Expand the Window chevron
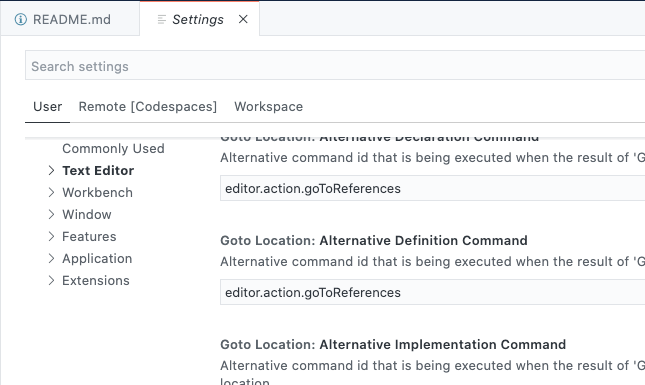645x385 pixels. point(51,214)
